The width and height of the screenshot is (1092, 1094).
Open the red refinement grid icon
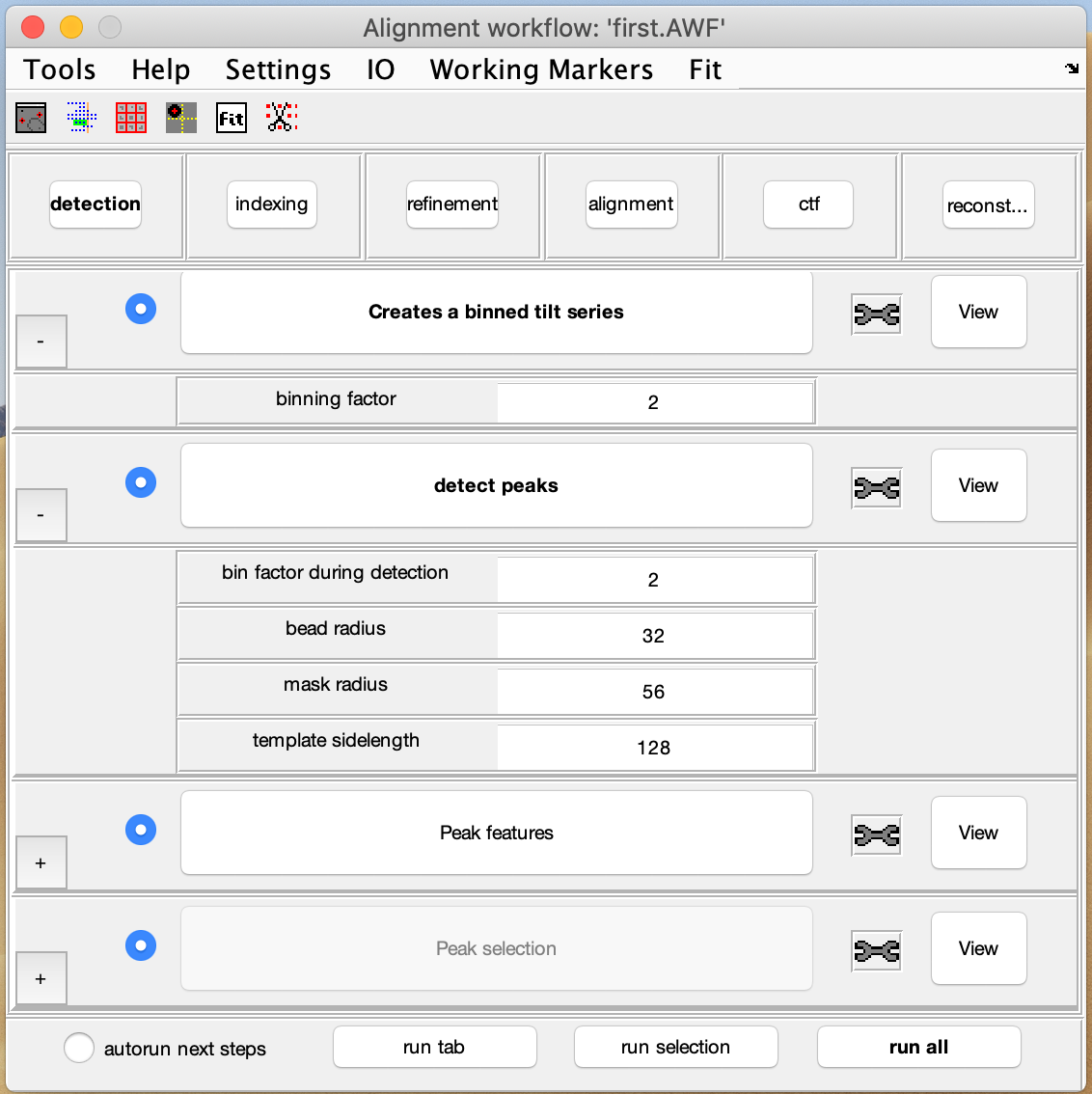tap(131, 117)
